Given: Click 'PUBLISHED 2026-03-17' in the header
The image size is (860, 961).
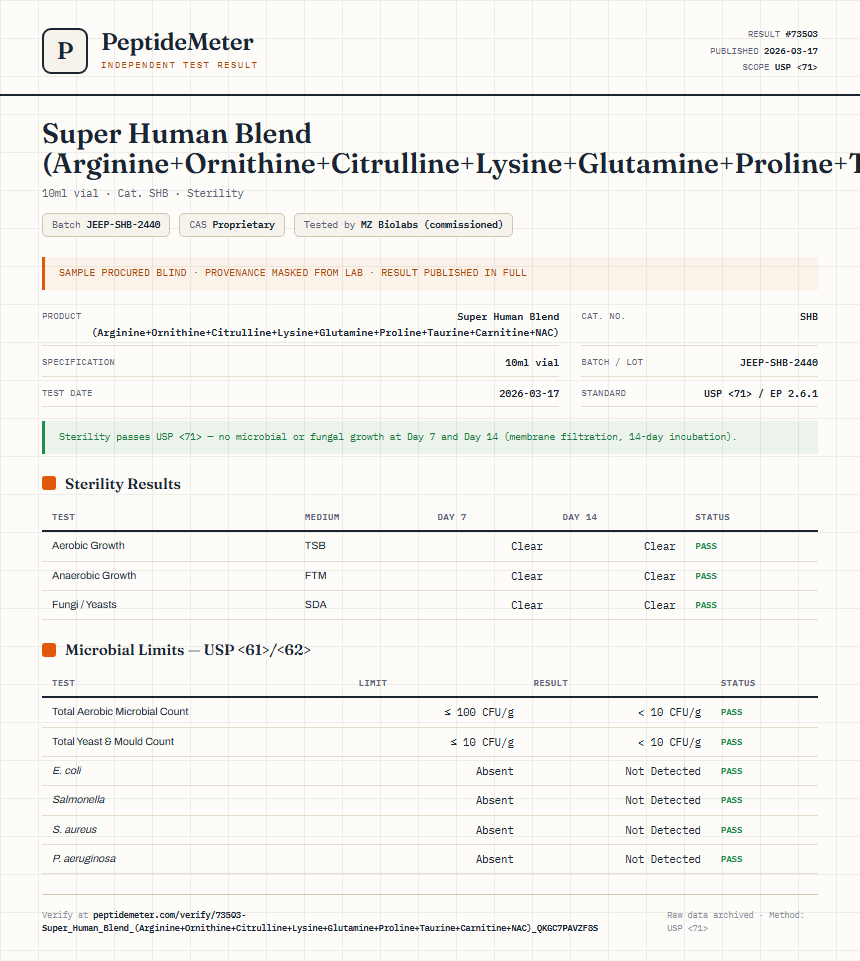Looking at the screenshot, I should click(764, 51).
